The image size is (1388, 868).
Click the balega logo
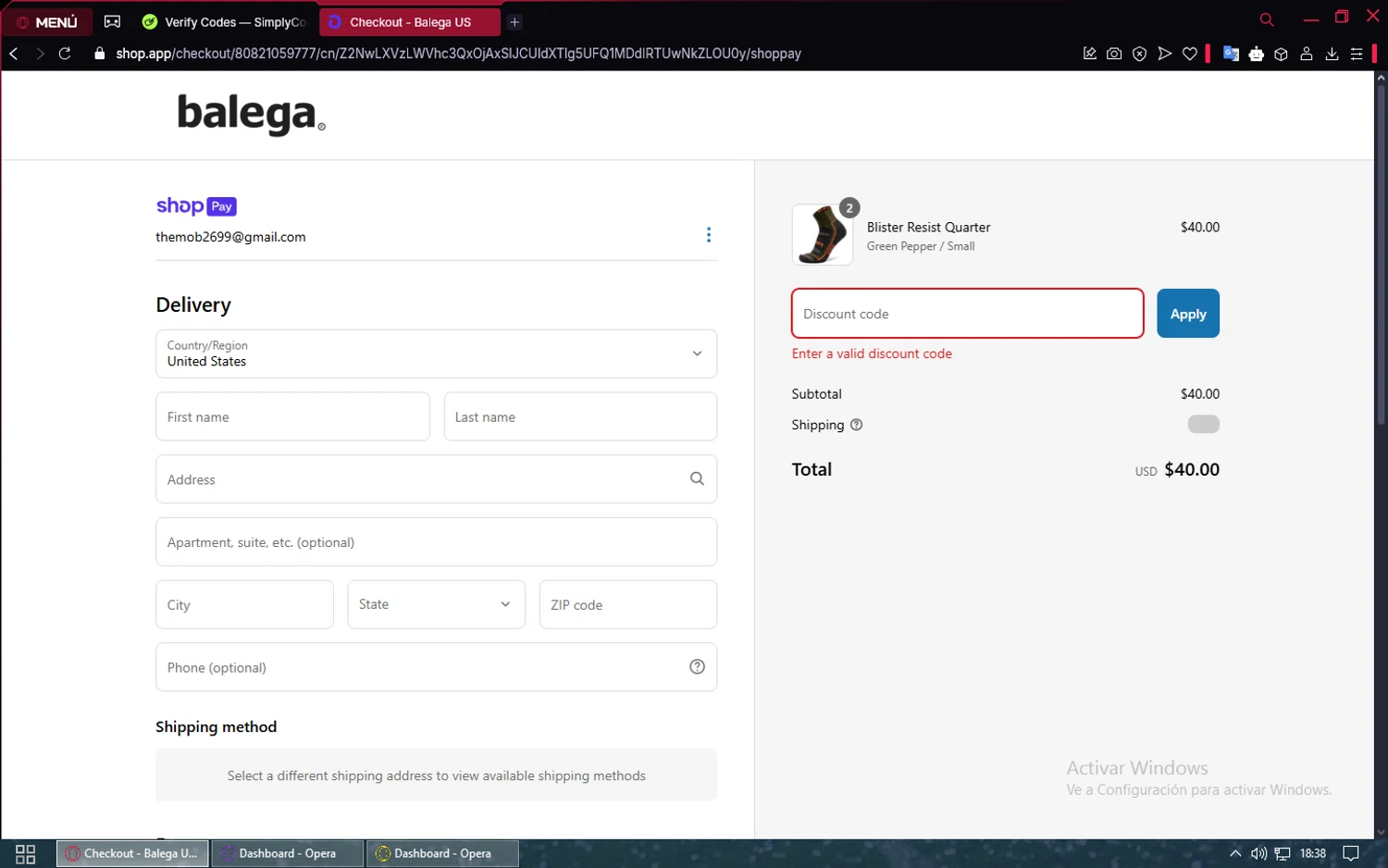(251, 114)
